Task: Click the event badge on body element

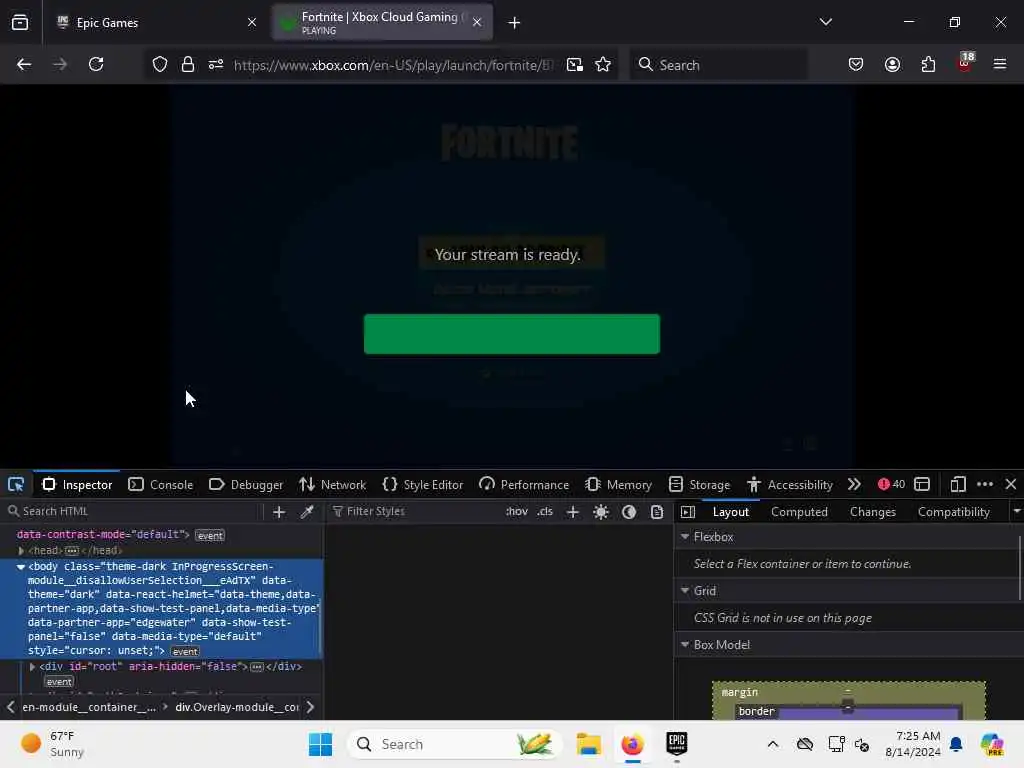Action: point(185,651)
